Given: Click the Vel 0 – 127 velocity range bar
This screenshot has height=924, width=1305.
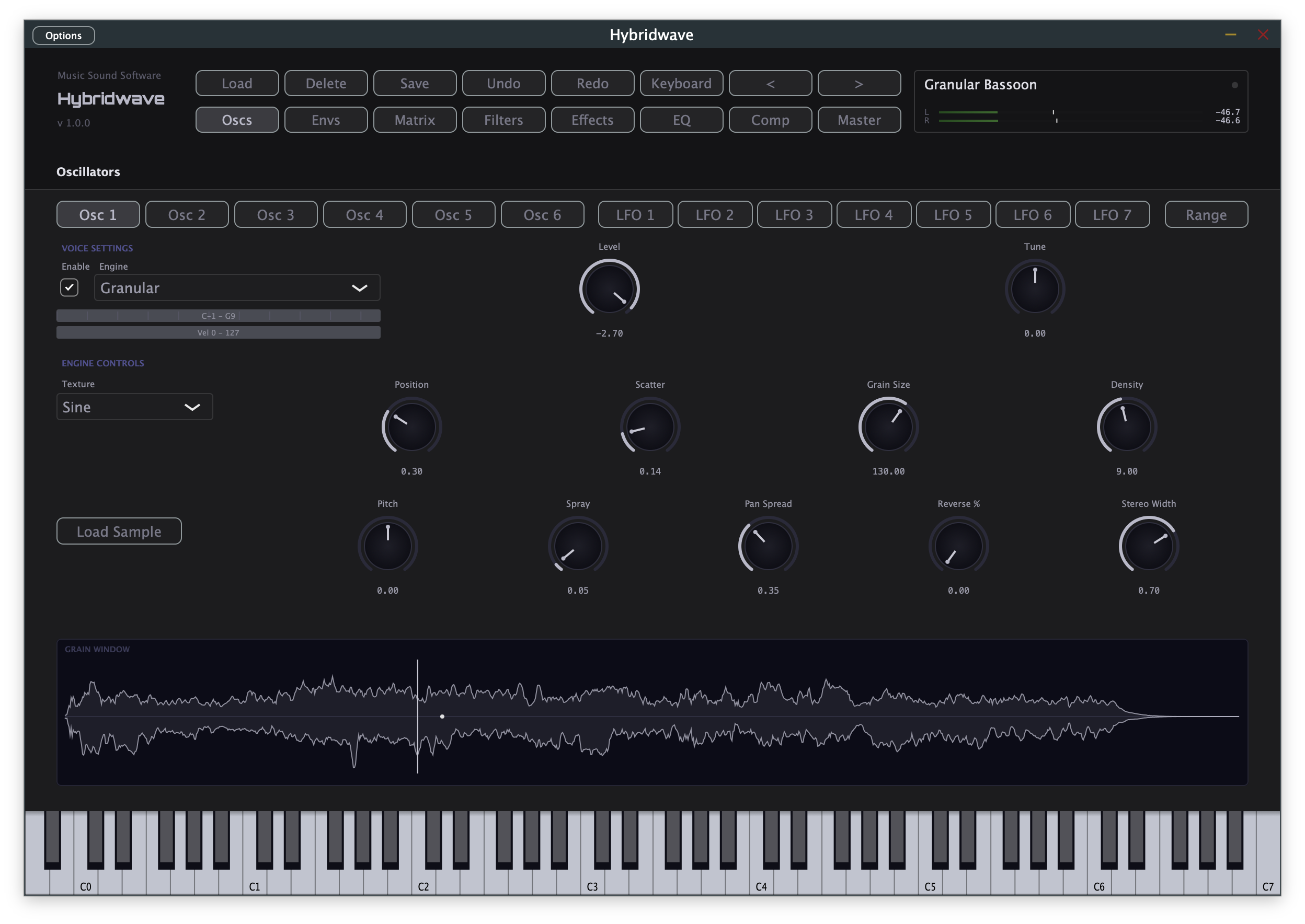Looking at the screenshot, I should (x=219, y=332).
